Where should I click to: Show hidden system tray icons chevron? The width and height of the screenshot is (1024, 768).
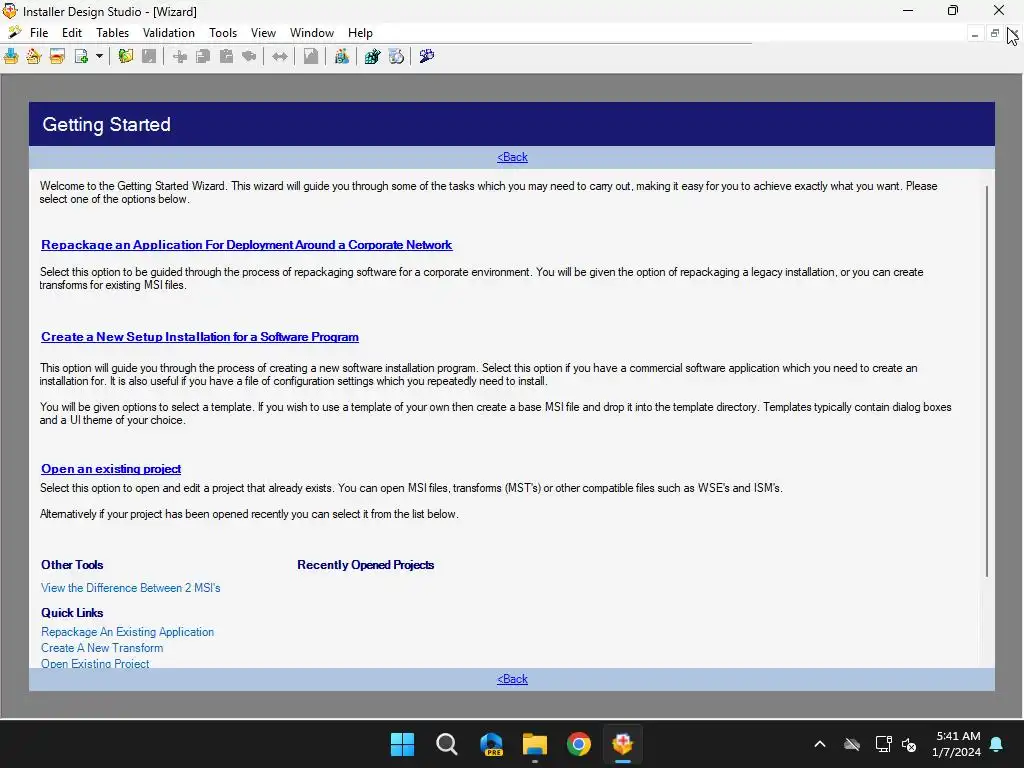click(x=820, y=744)
